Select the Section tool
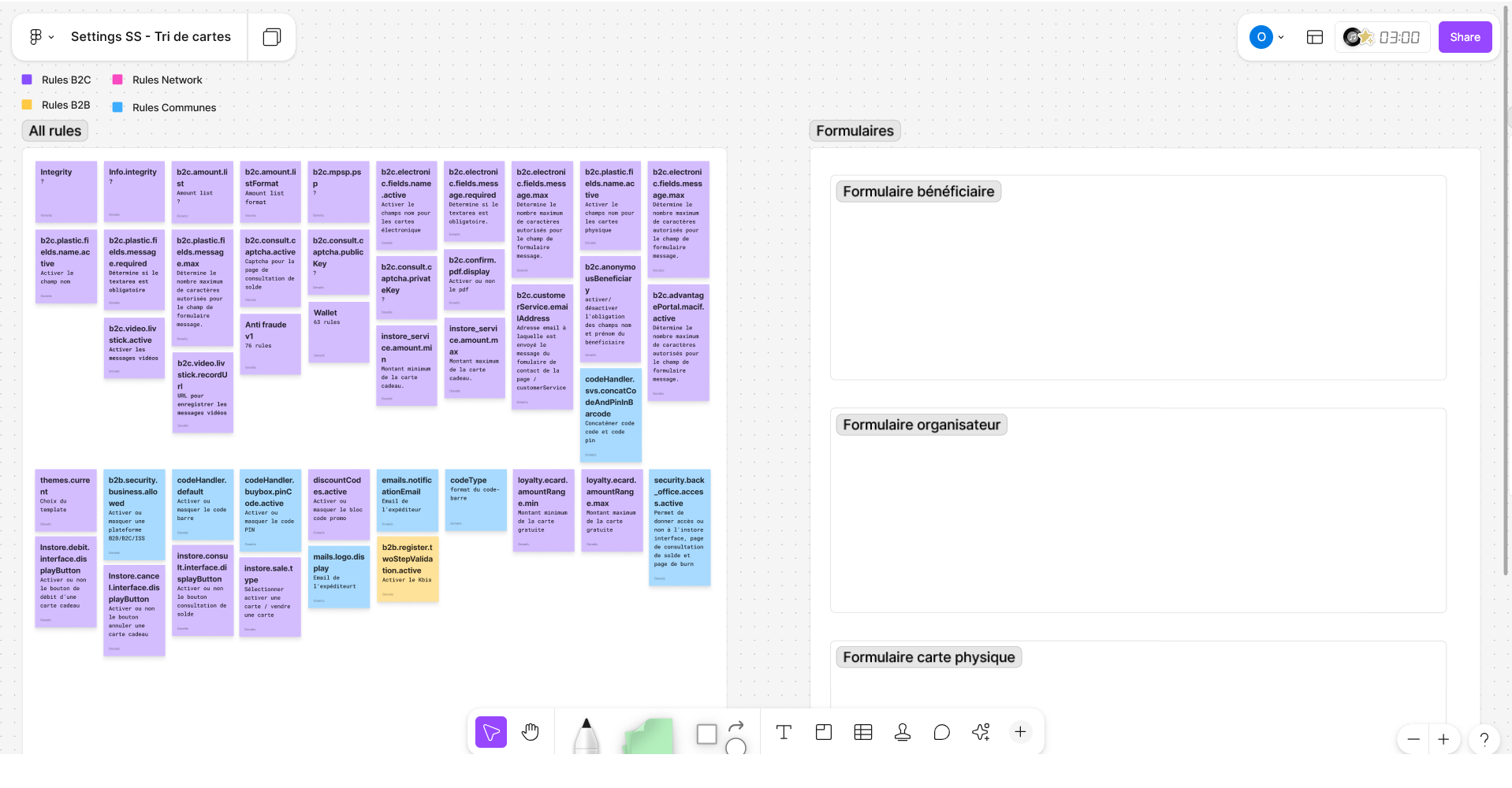Image resolution: width=1512 pixels, height=788 pixels. (x=824, y=732)
